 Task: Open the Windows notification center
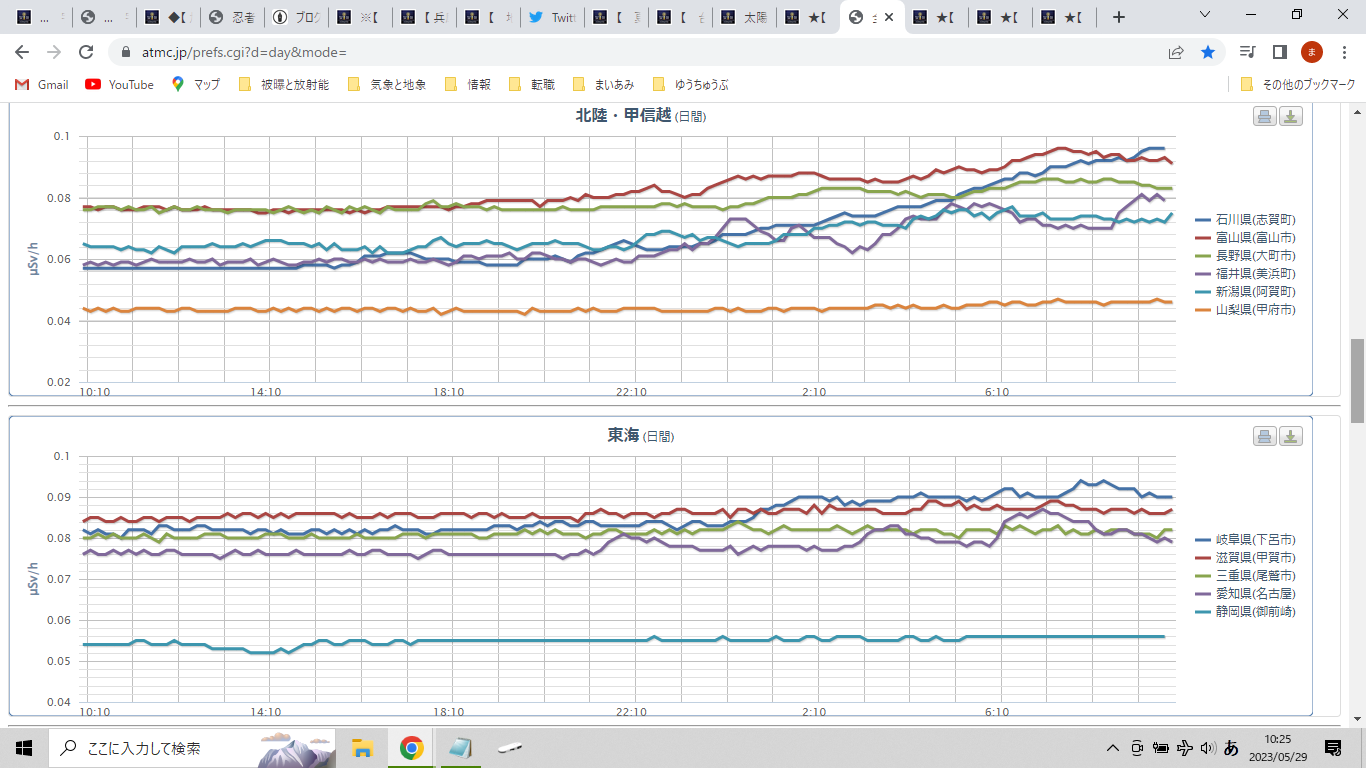point(1333,747)
